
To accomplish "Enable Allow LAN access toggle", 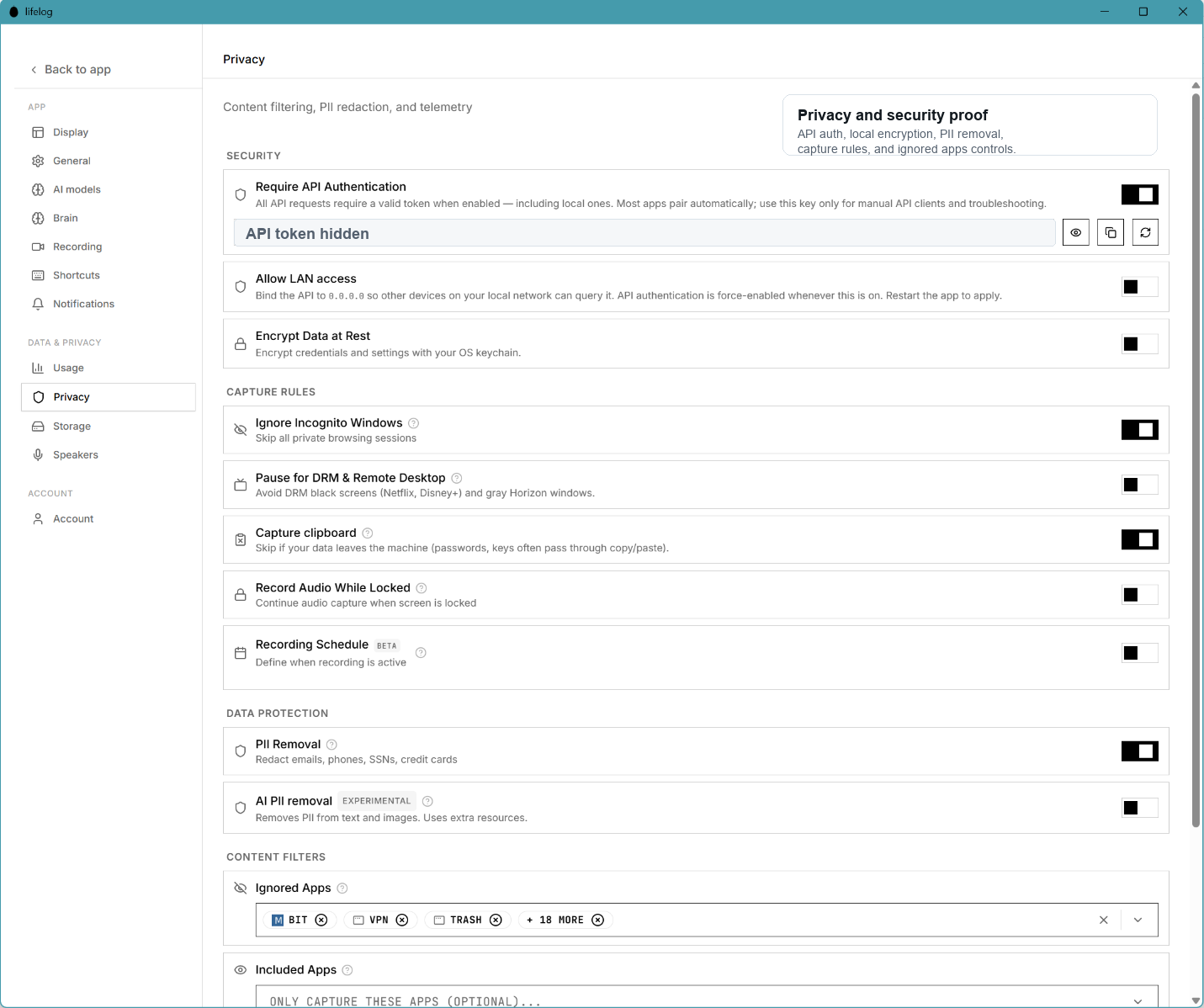I will 1140,287.
